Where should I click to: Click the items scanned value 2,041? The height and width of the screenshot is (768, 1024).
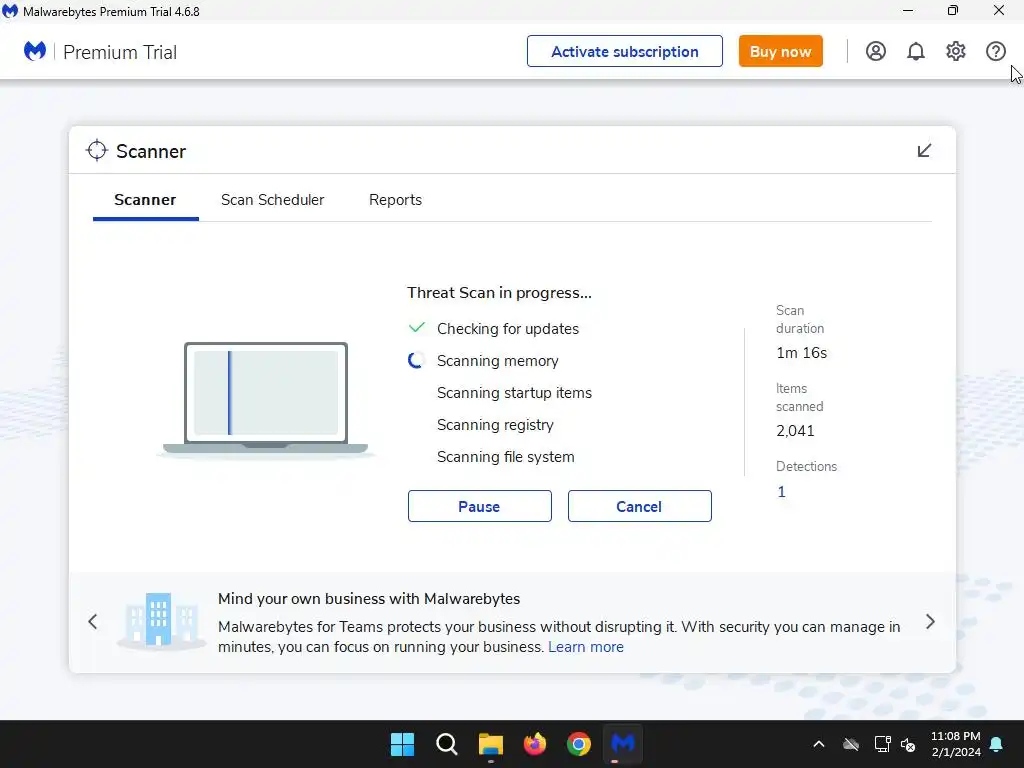795,431
